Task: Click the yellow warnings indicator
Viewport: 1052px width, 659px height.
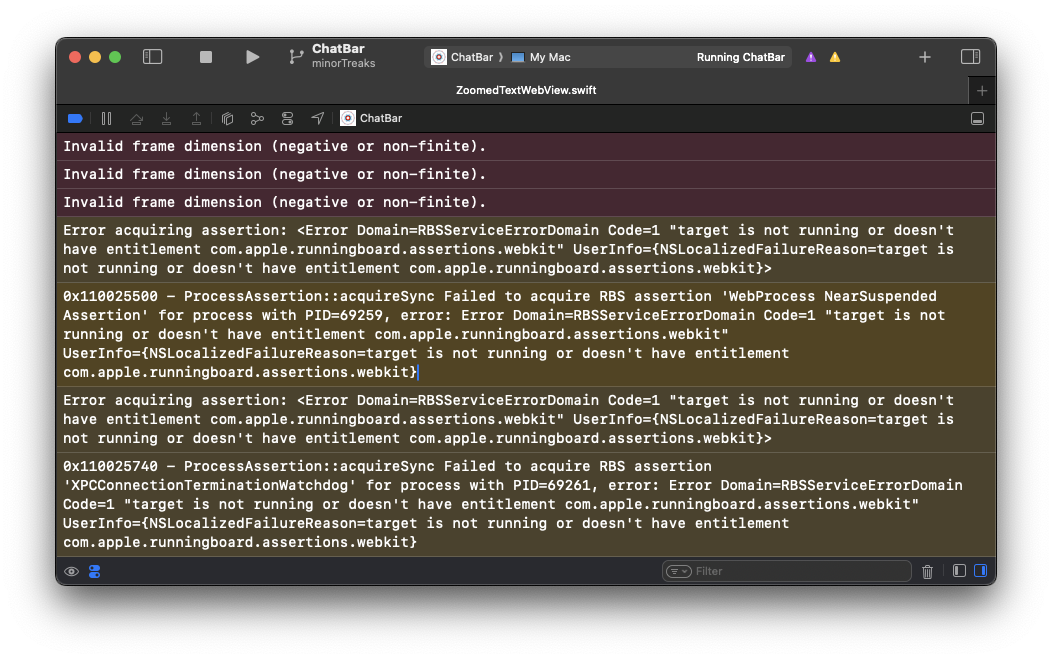Action: (x=835, y=57)
